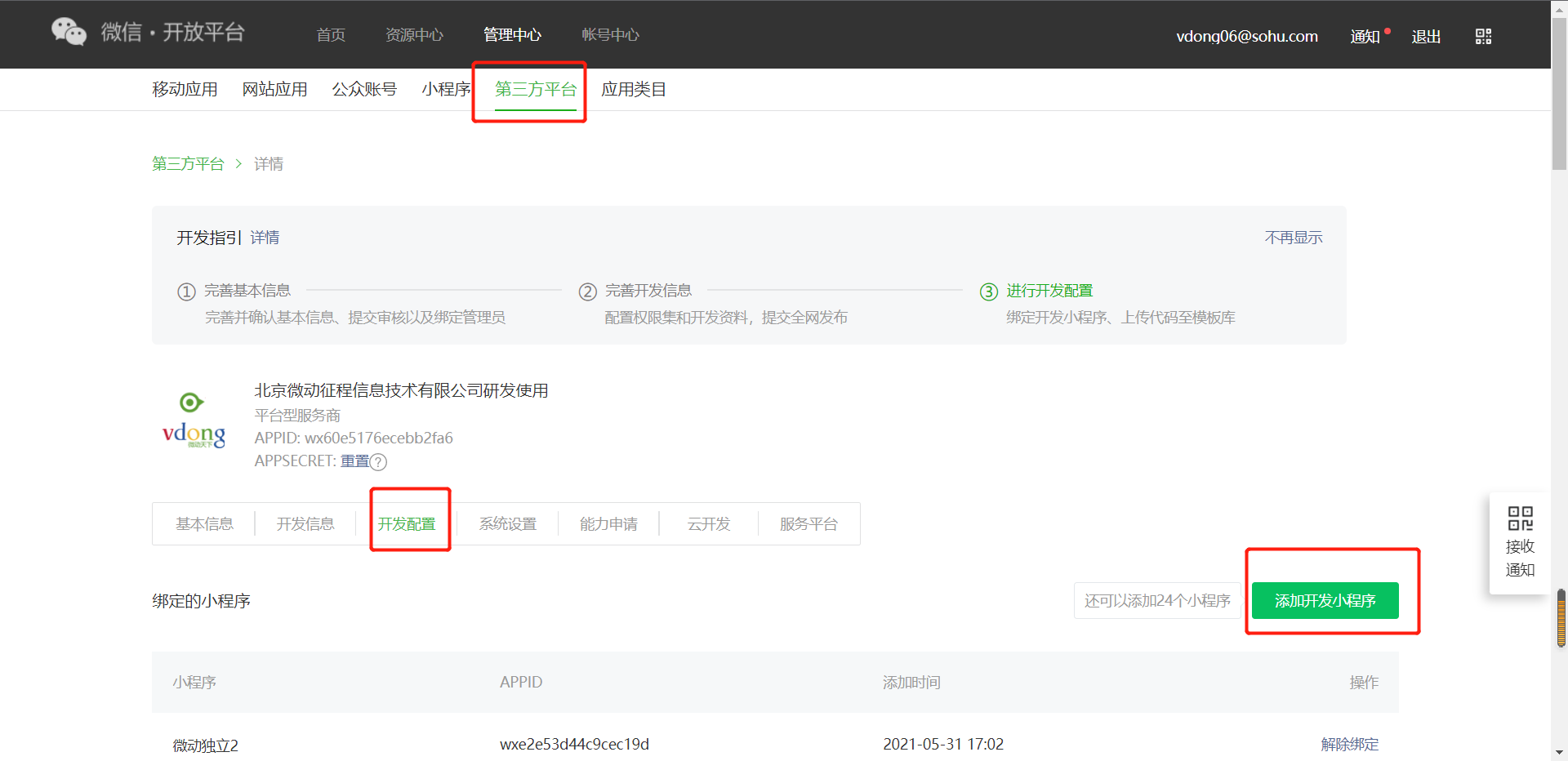Switch to 移动应用 tab

(185, 89)
